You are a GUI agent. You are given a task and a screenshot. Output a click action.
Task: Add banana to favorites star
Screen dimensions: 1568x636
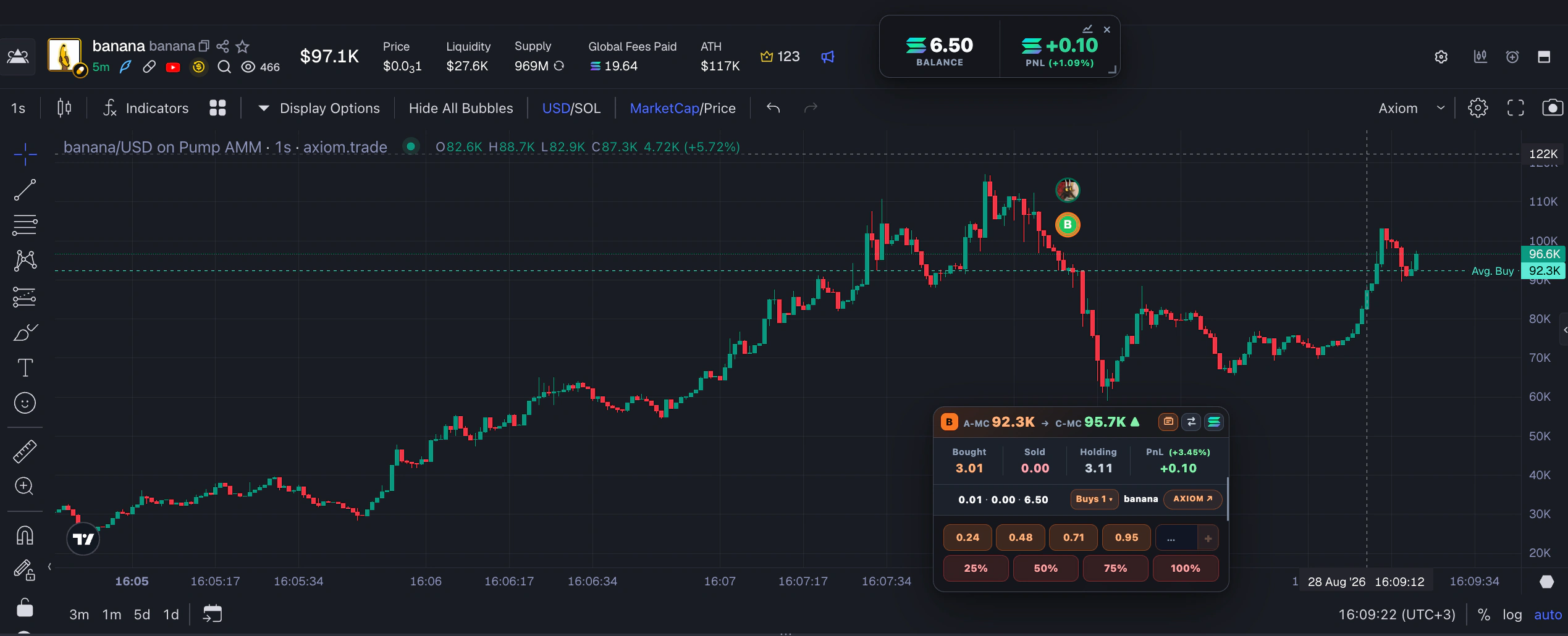click(243, 46)
